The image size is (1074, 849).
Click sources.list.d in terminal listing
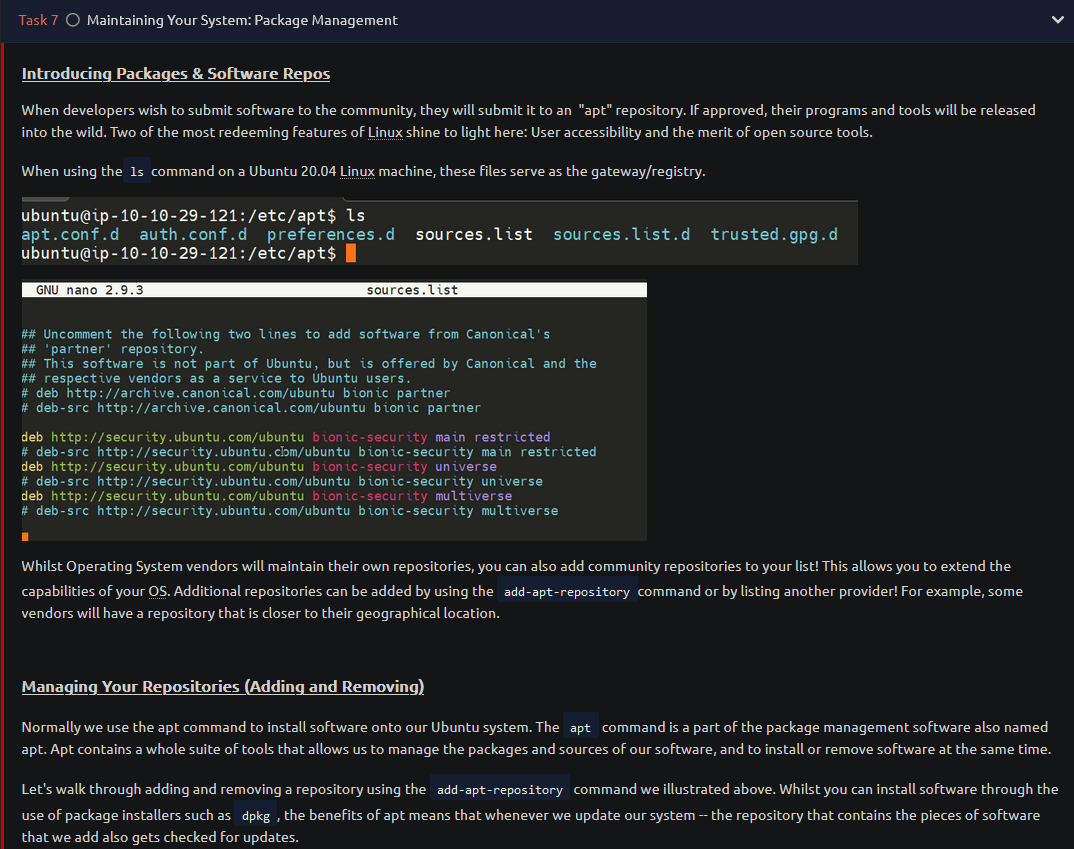coord(622,234)
